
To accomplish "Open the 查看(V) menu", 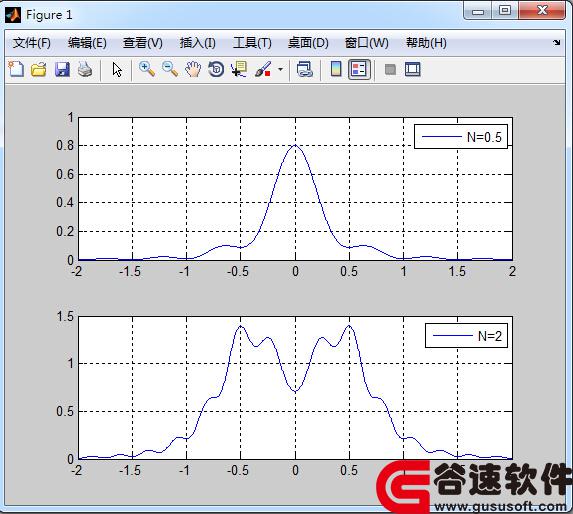I will [143, 43].
